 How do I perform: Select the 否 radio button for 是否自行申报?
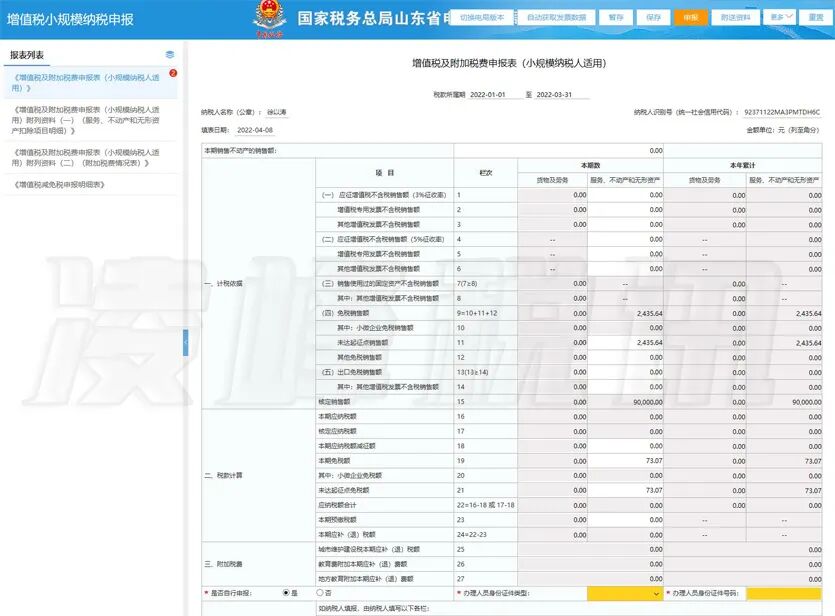tap(320, 593)
